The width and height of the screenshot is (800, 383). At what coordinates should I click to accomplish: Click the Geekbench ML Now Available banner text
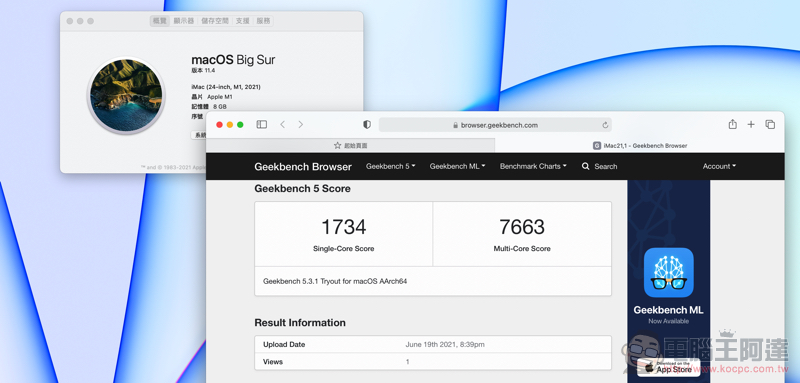pos(668,315)
